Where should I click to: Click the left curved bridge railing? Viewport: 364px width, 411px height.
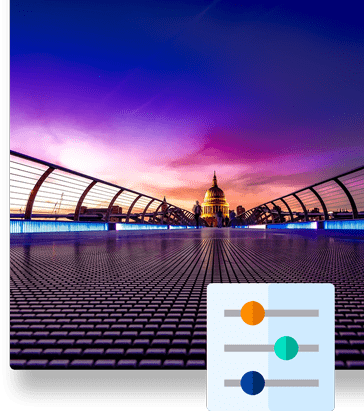point(97,190)
